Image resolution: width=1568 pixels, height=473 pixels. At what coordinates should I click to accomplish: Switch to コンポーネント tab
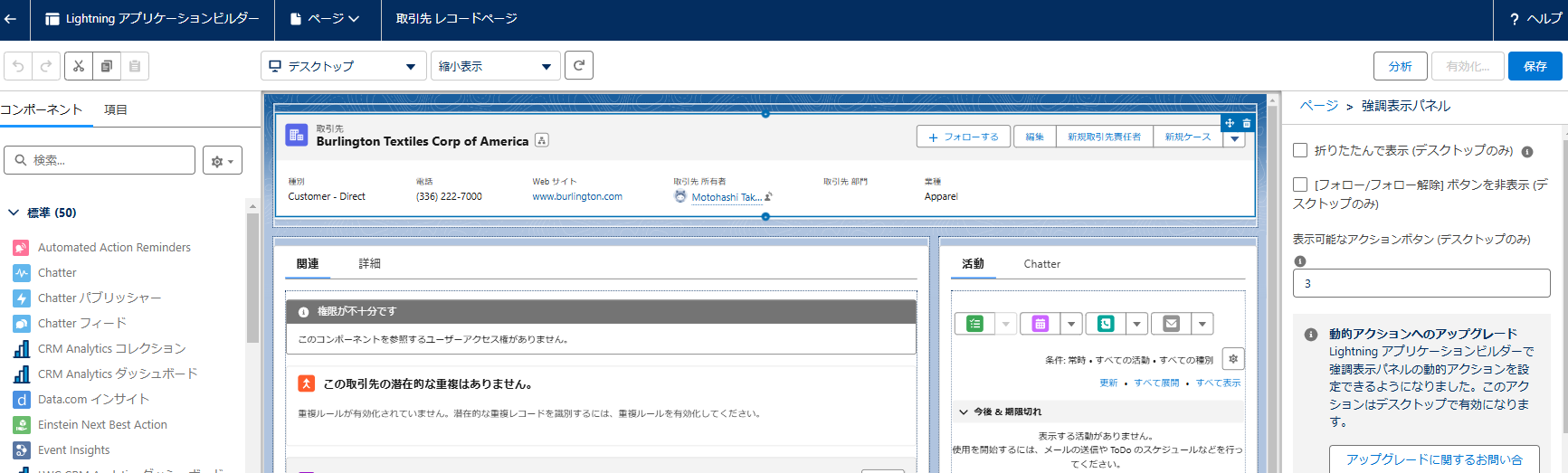coord(42,109)
